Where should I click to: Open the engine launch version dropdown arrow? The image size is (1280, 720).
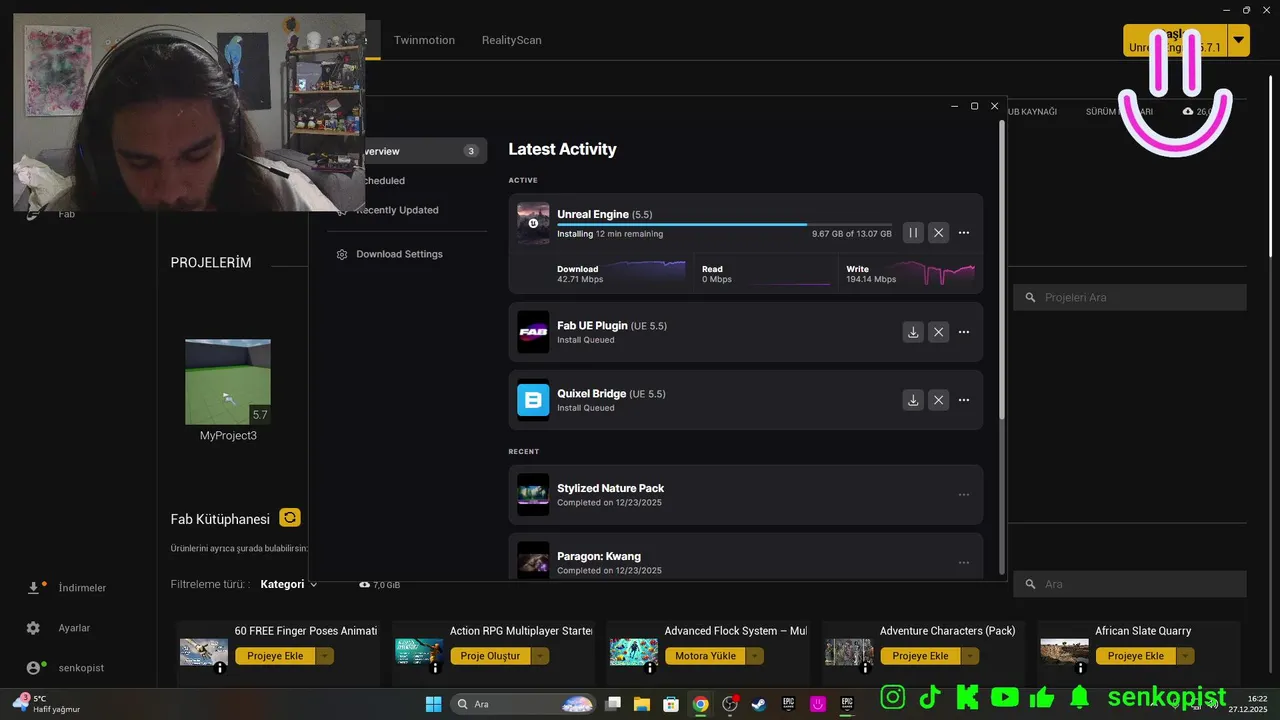1239,40
